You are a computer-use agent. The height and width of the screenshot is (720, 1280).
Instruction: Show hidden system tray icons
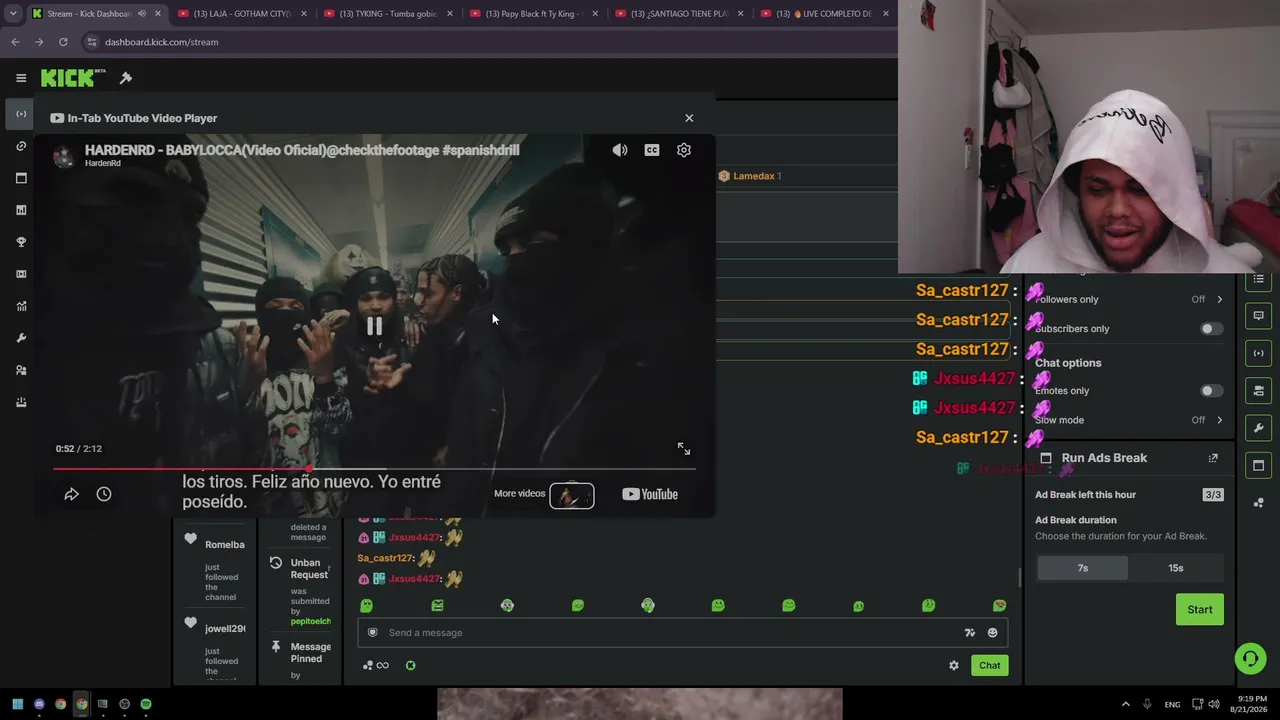[1125, 704]
